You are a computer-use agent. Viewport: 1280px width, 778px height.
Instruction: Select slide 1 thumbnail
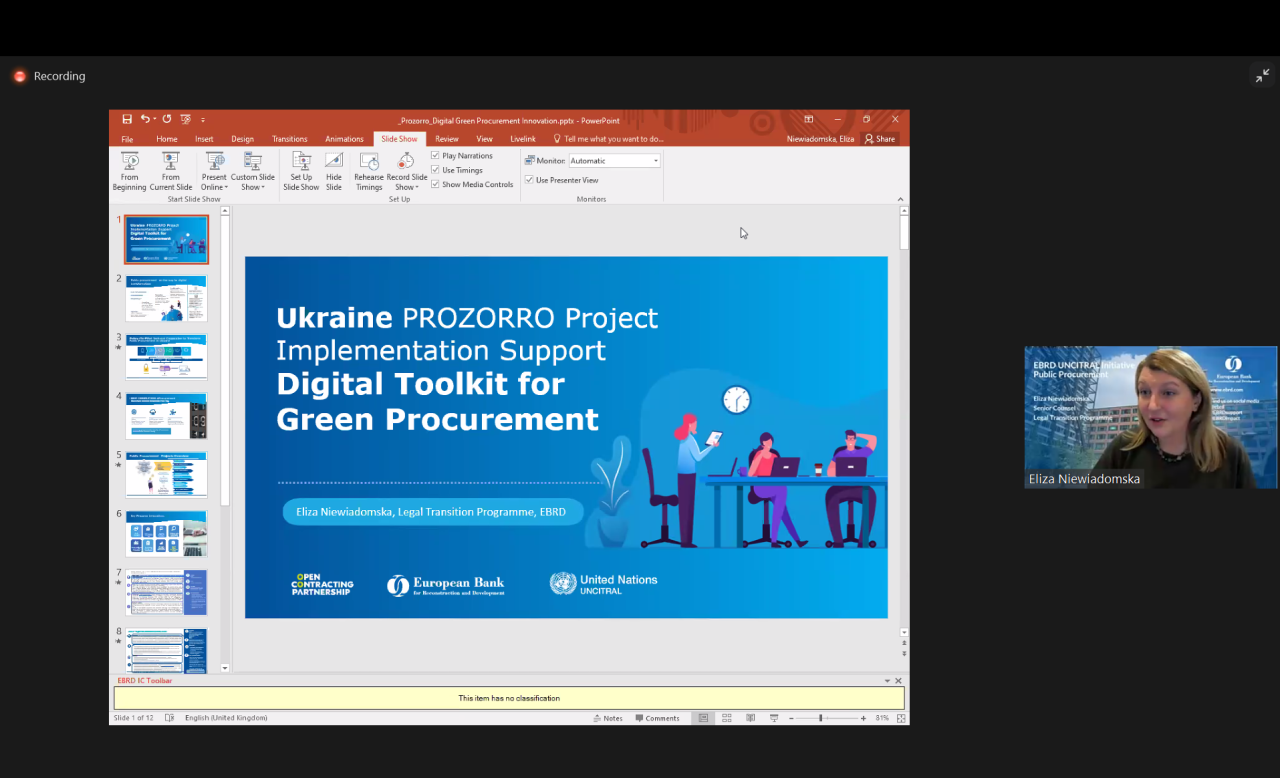[166, 240]
